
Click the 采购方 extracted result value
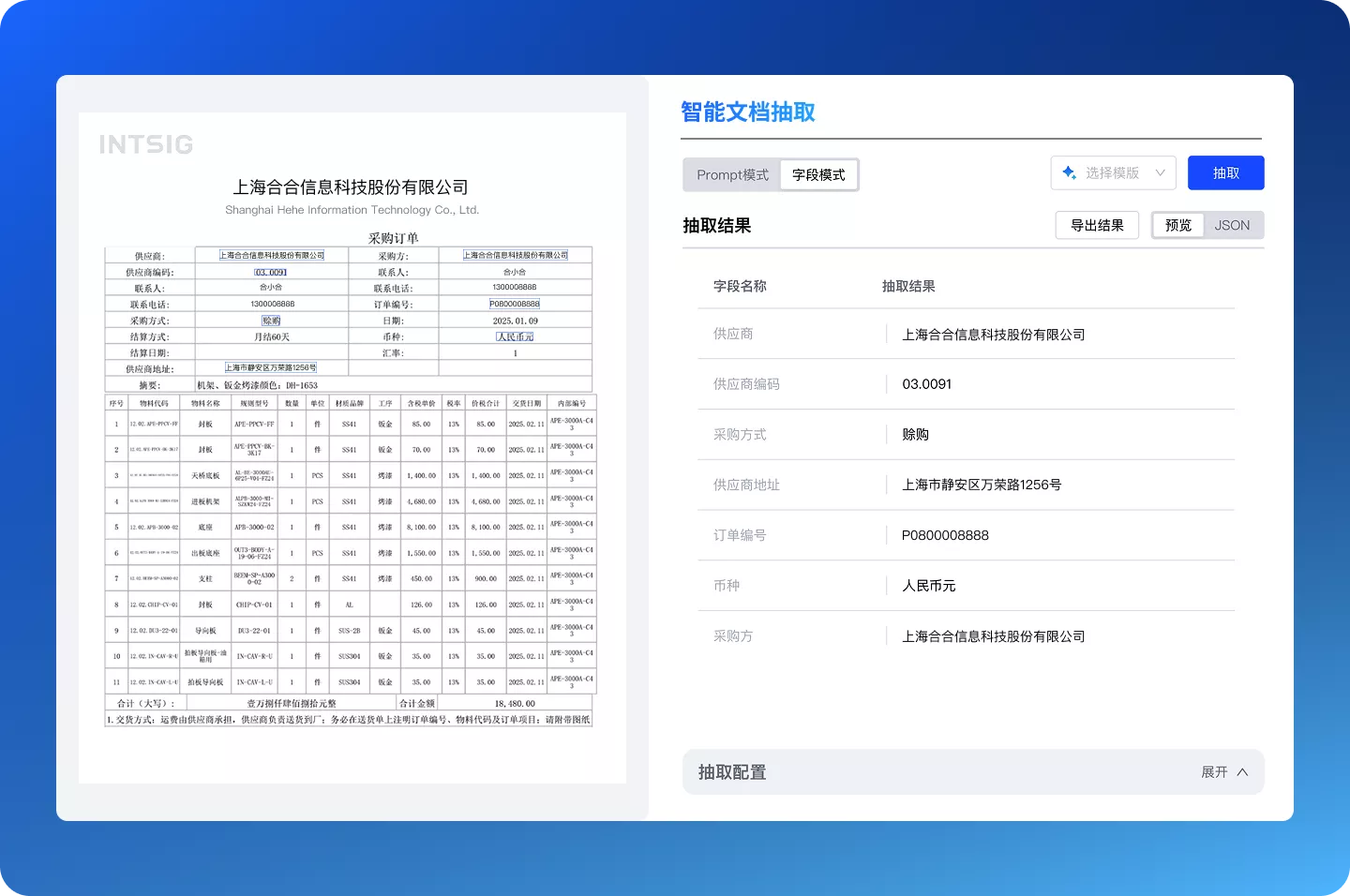point(993,636)
